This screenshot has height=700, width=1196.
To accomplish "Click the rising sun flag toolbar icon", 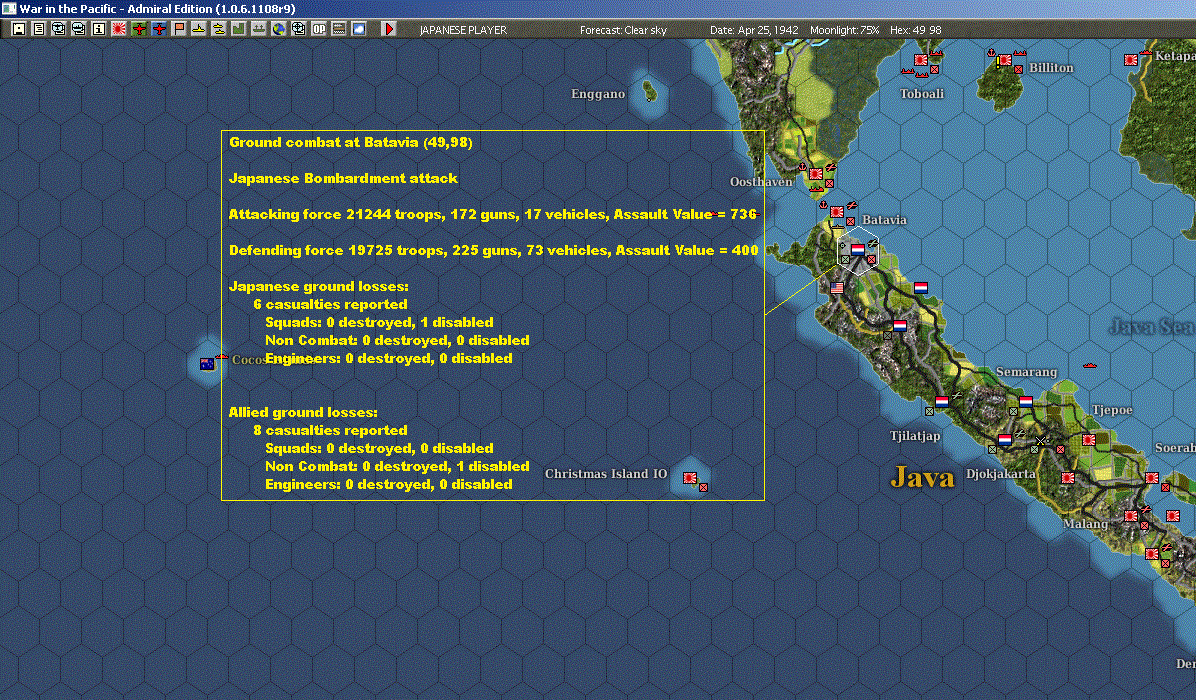I will (119, 29).
